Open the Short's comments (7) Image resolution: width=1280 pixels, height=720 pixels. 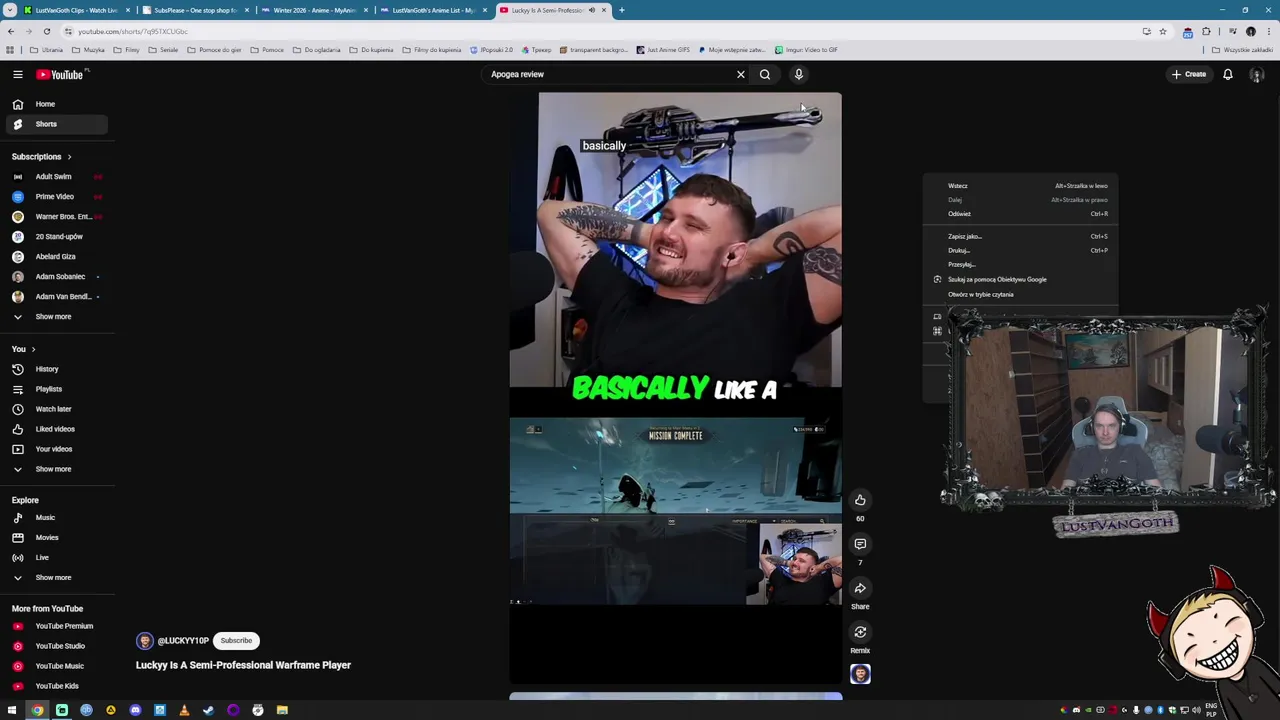coord(860,544)
